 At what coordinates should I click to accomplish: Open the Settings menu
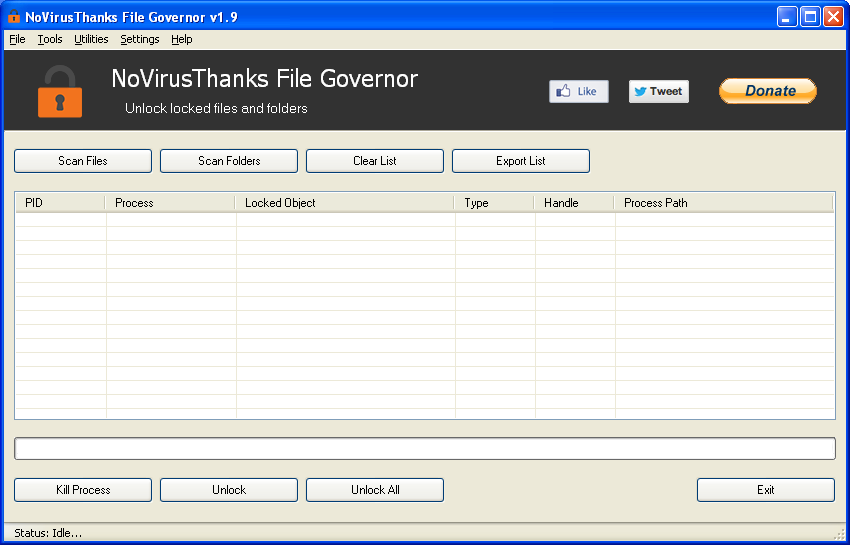[x=140, y=39]
